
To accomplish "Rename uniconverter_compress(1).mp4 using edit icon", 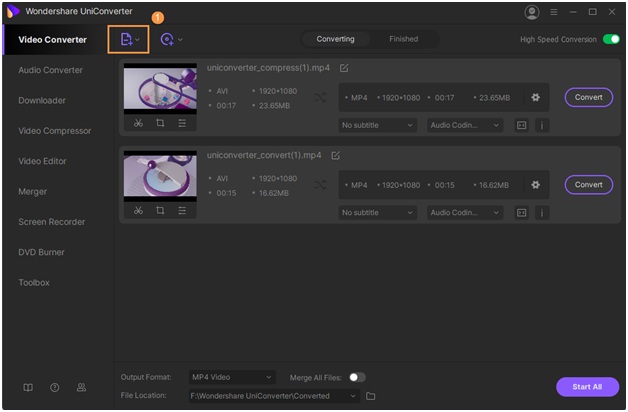I will click(344, 68).
